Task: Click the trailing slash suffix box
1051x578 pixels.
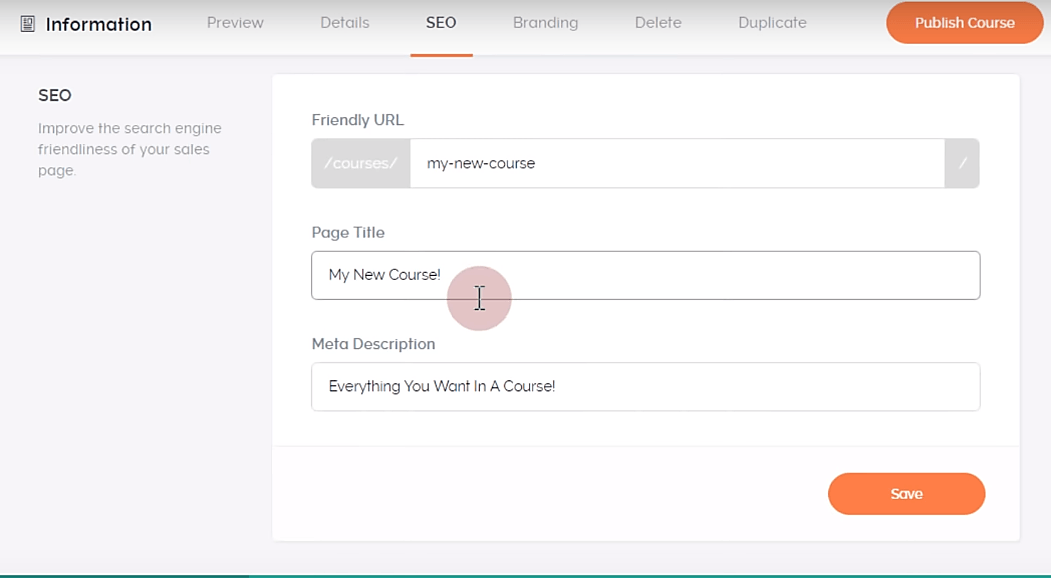Action: coord(962,163)
